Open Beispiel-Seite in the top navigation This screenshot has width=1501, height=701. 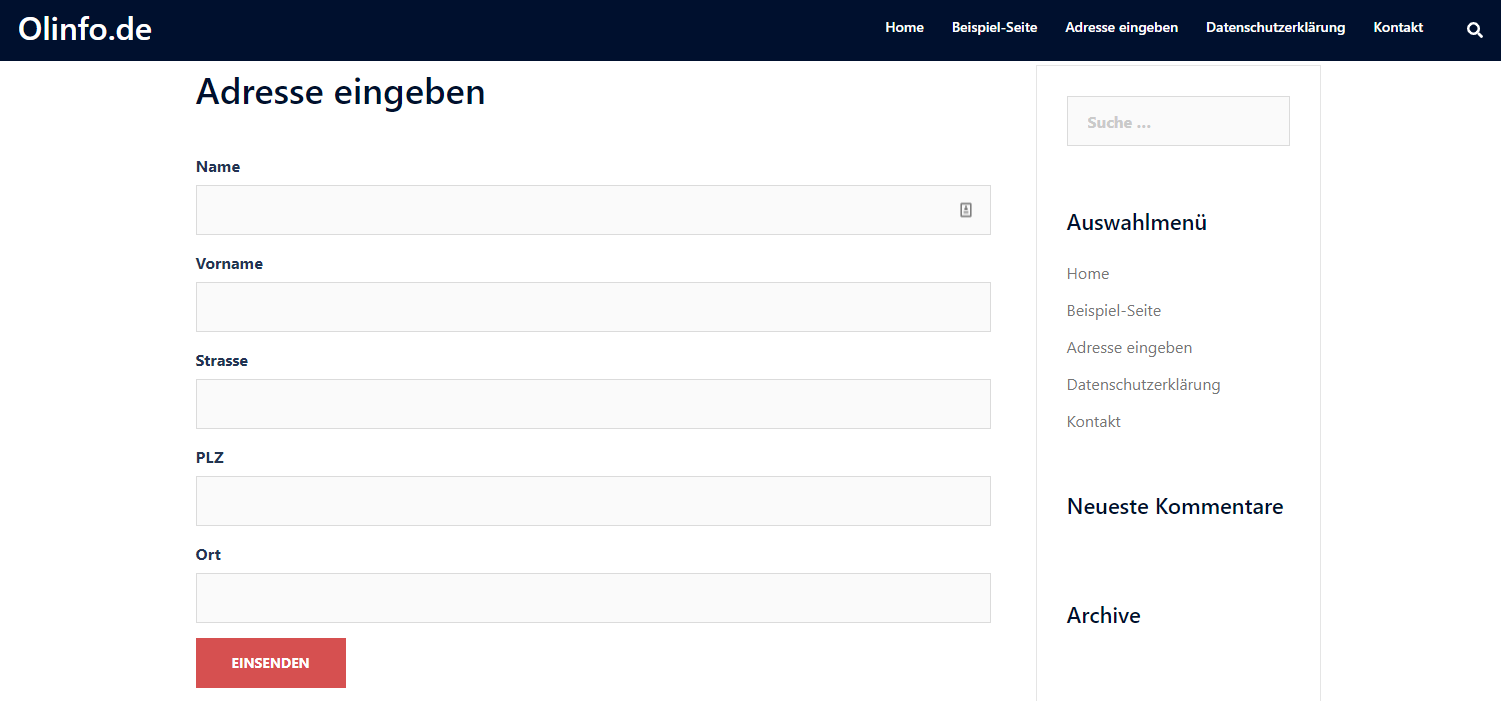tap(994, 28)
